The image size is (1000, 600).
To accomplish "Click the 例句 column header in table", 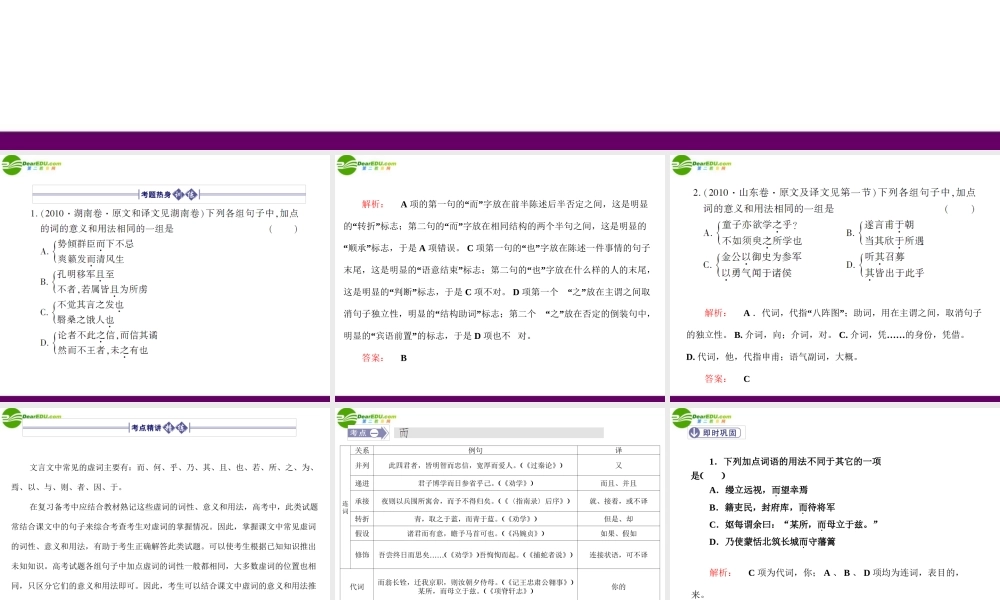I will coord(475,450).
